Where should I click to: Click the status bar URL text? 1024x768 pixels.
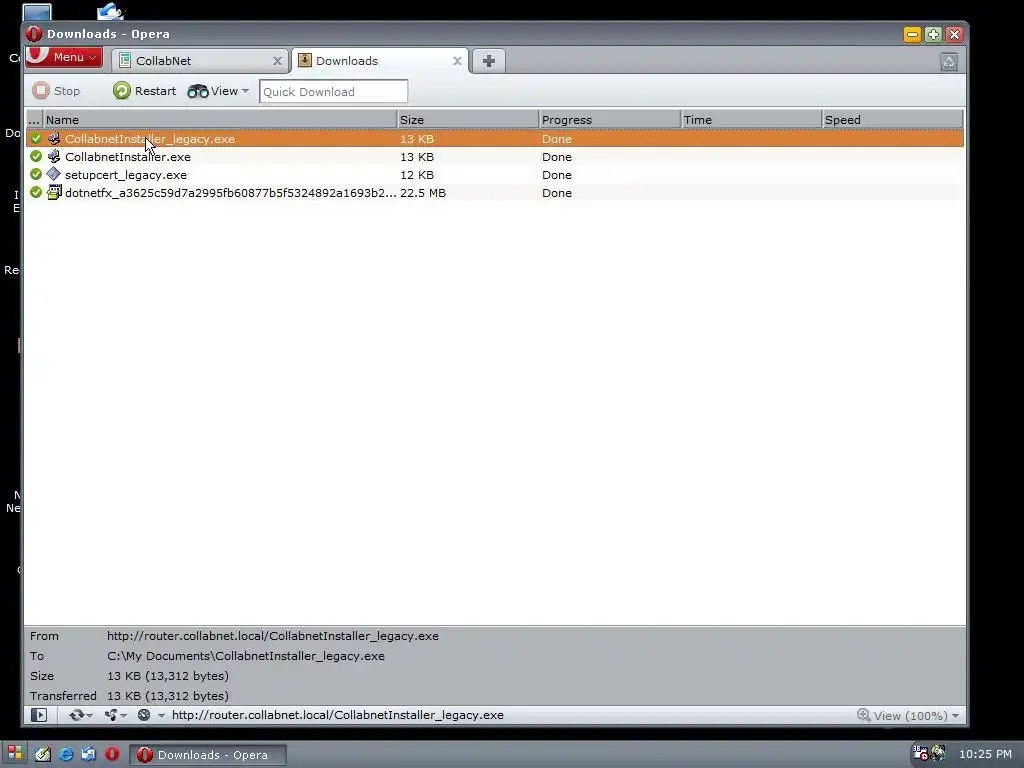338,715
